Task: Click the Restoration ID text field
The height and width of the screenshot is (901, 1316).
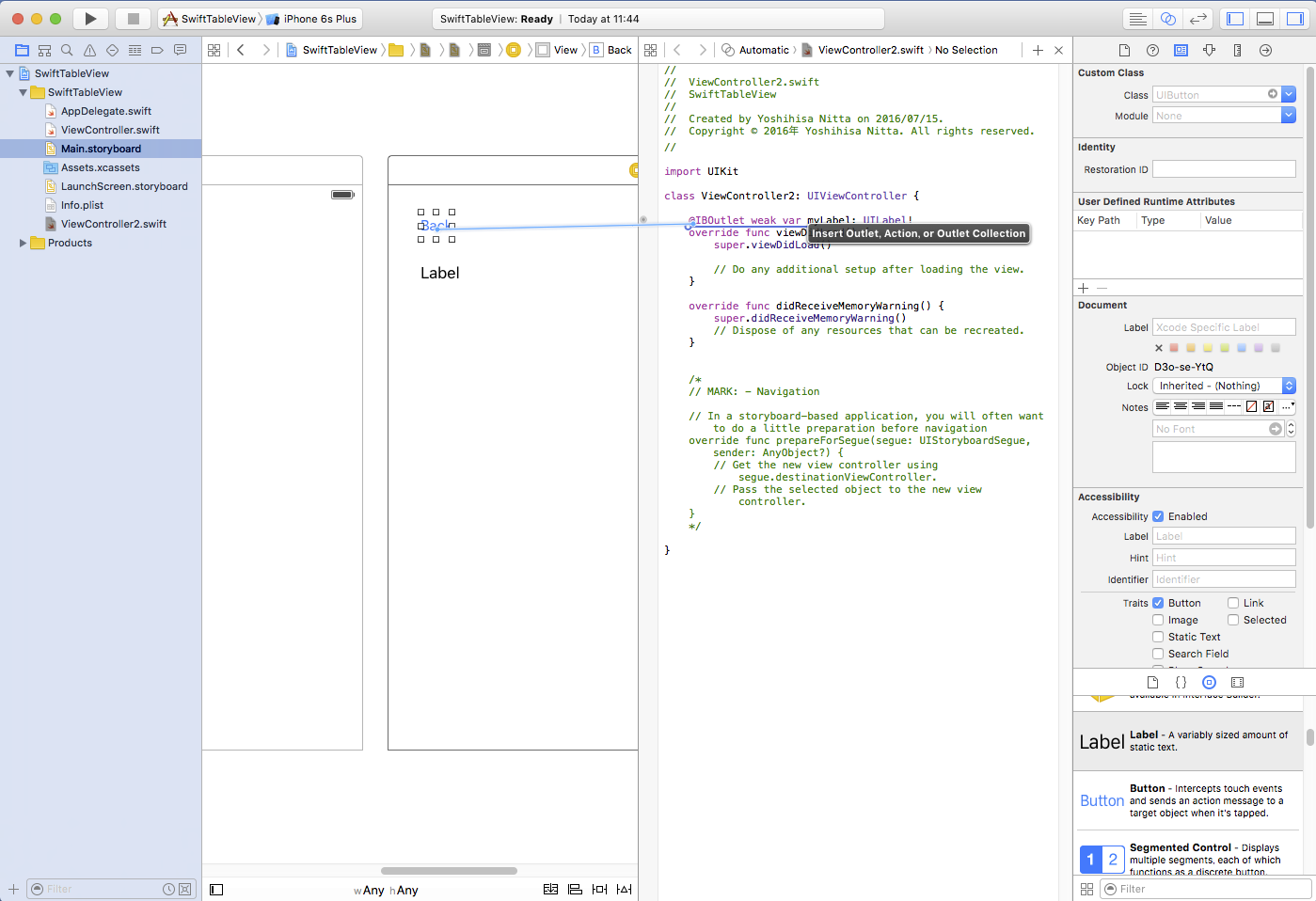Action: (x=1224, y=169)
